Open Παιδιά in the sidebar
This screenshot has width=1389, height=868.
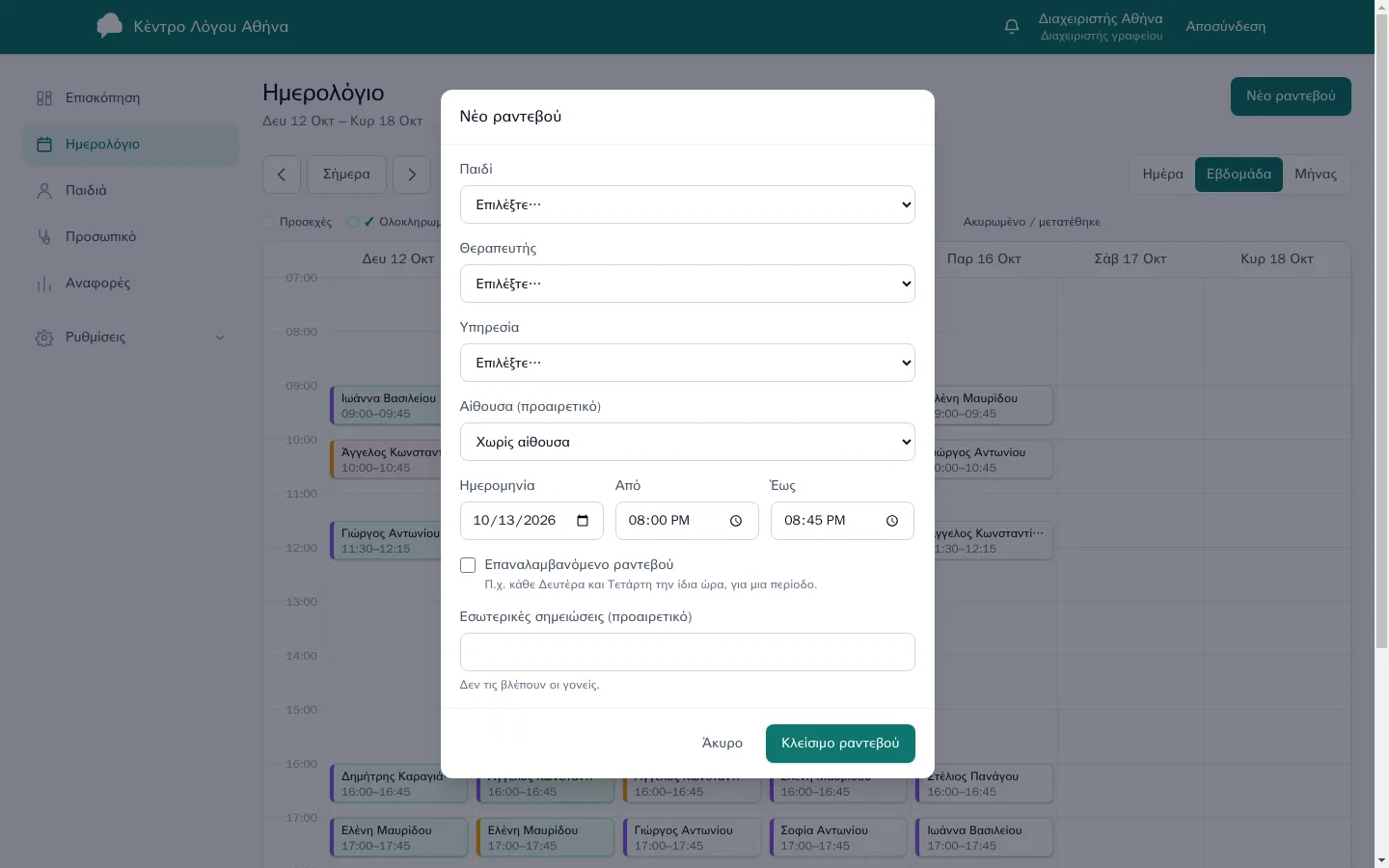[x=131, y=191]
